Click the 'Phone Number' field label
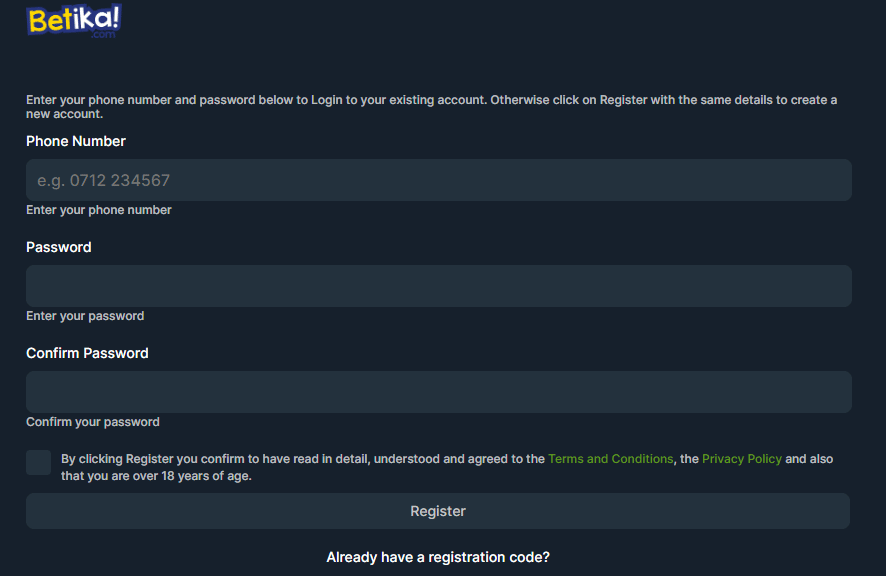Image resolution: width=886 pixels, height=576 pixels. coord(76,141)
